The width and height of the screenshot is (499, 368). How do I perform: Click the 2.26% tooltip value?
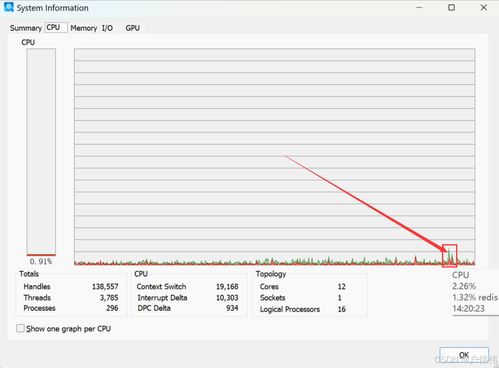[x=464, y=286]
